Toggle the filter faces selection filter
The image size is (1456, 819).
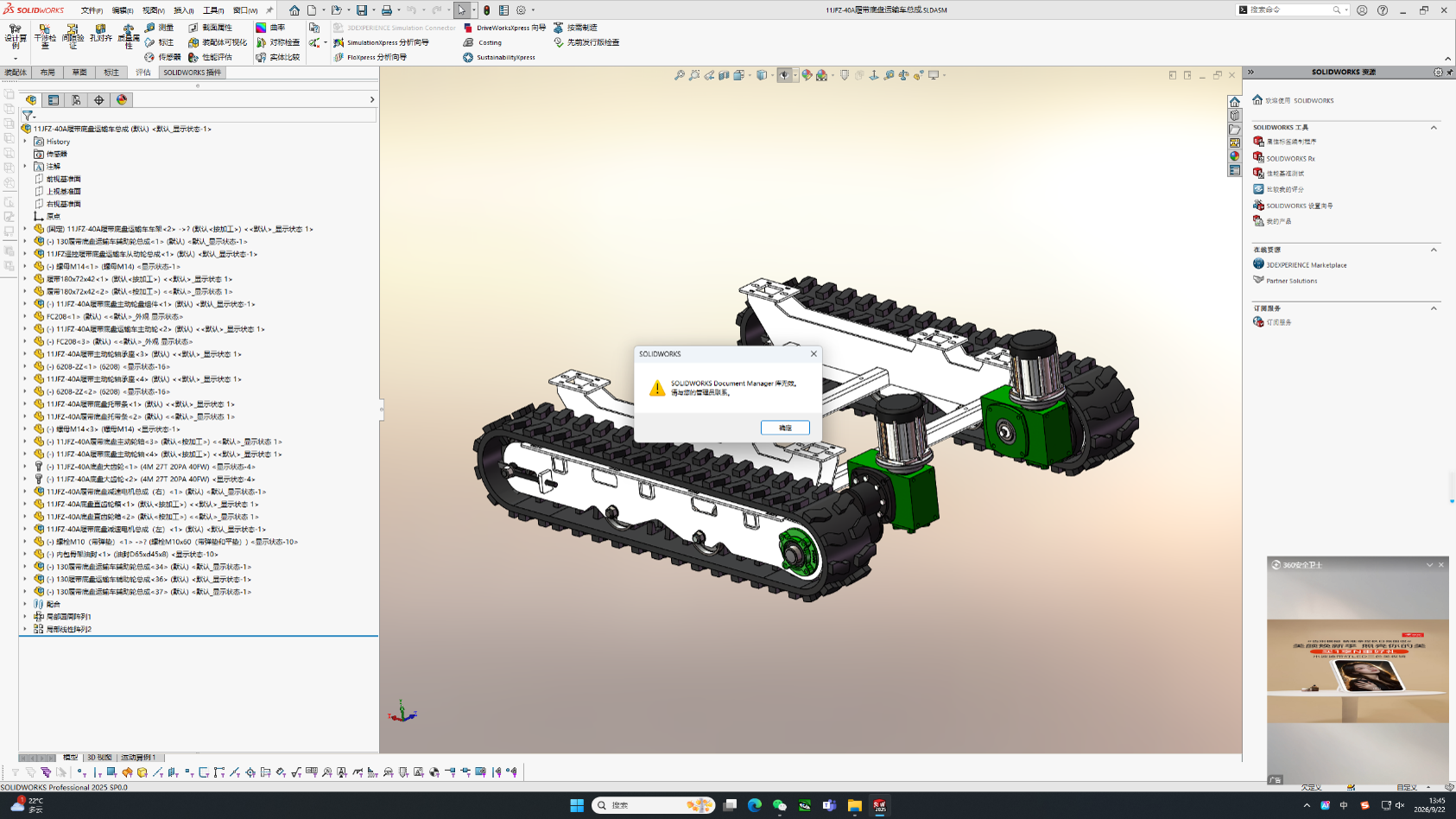(x=111, y=772)
